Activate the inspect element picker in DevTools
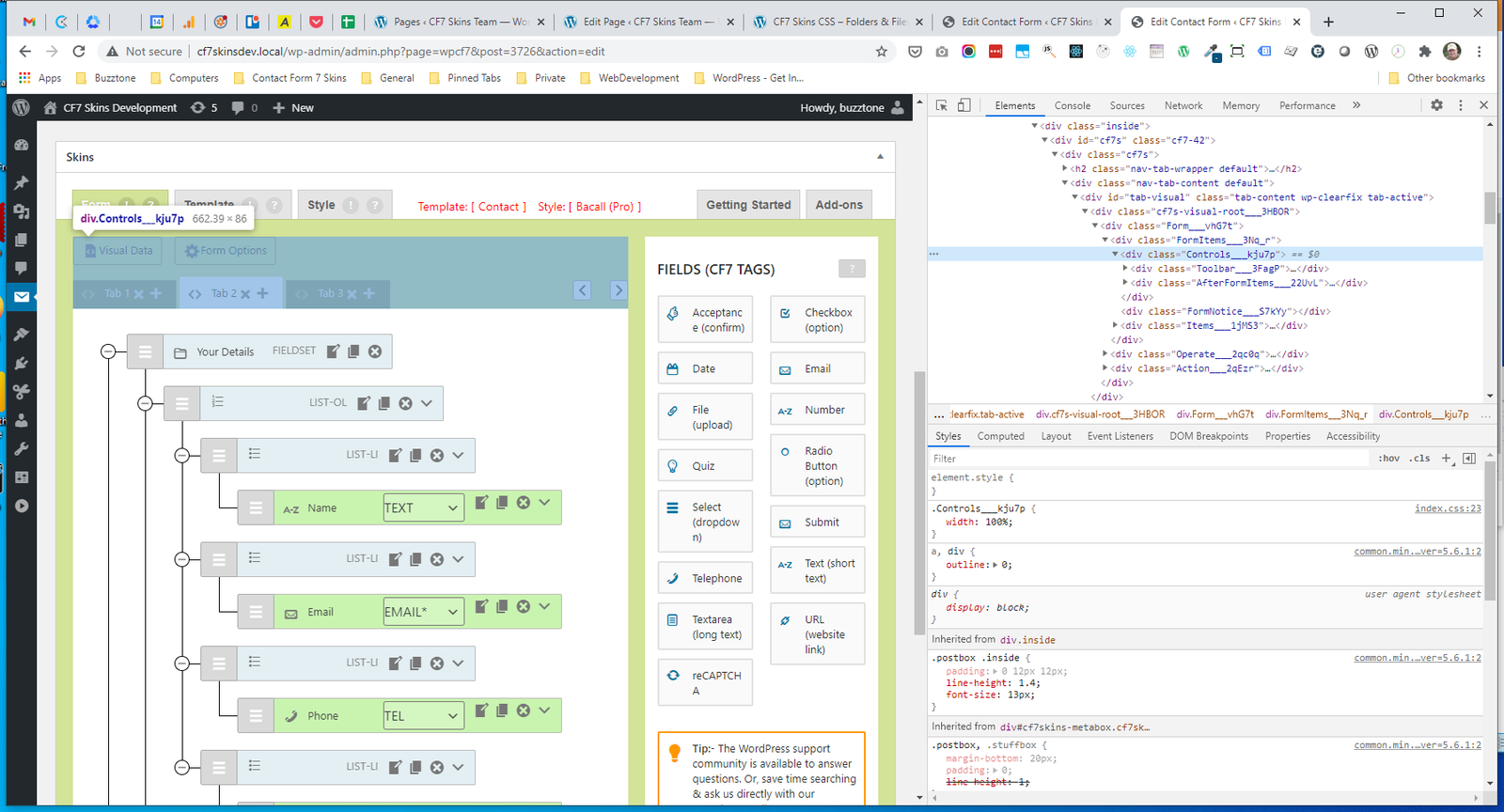Screen dimensions: 1504x812 942,105
